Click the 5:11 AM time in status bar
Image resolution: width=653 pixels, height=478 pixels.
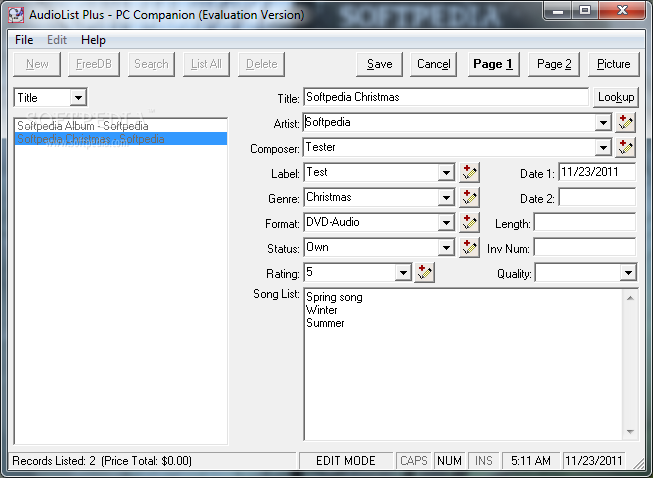click(x=531, y=461)
